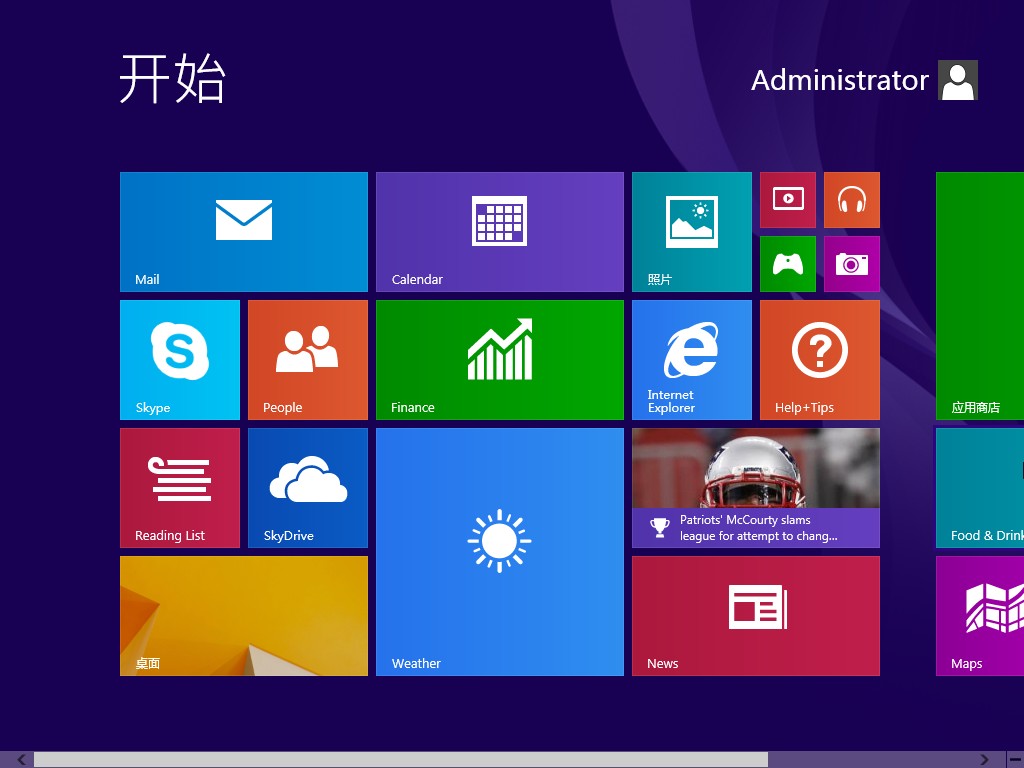Launch the Xbox games controller tile

(x=787, y=264)
